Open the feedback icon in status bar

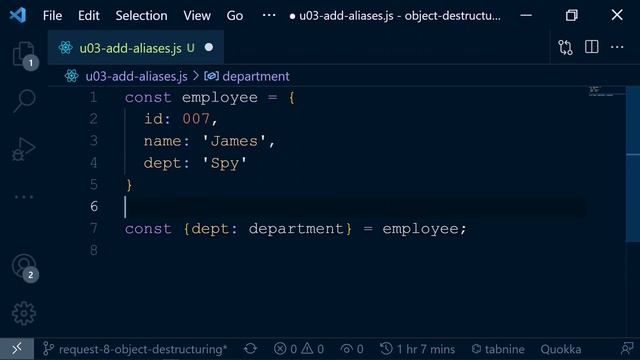[627, 349]
